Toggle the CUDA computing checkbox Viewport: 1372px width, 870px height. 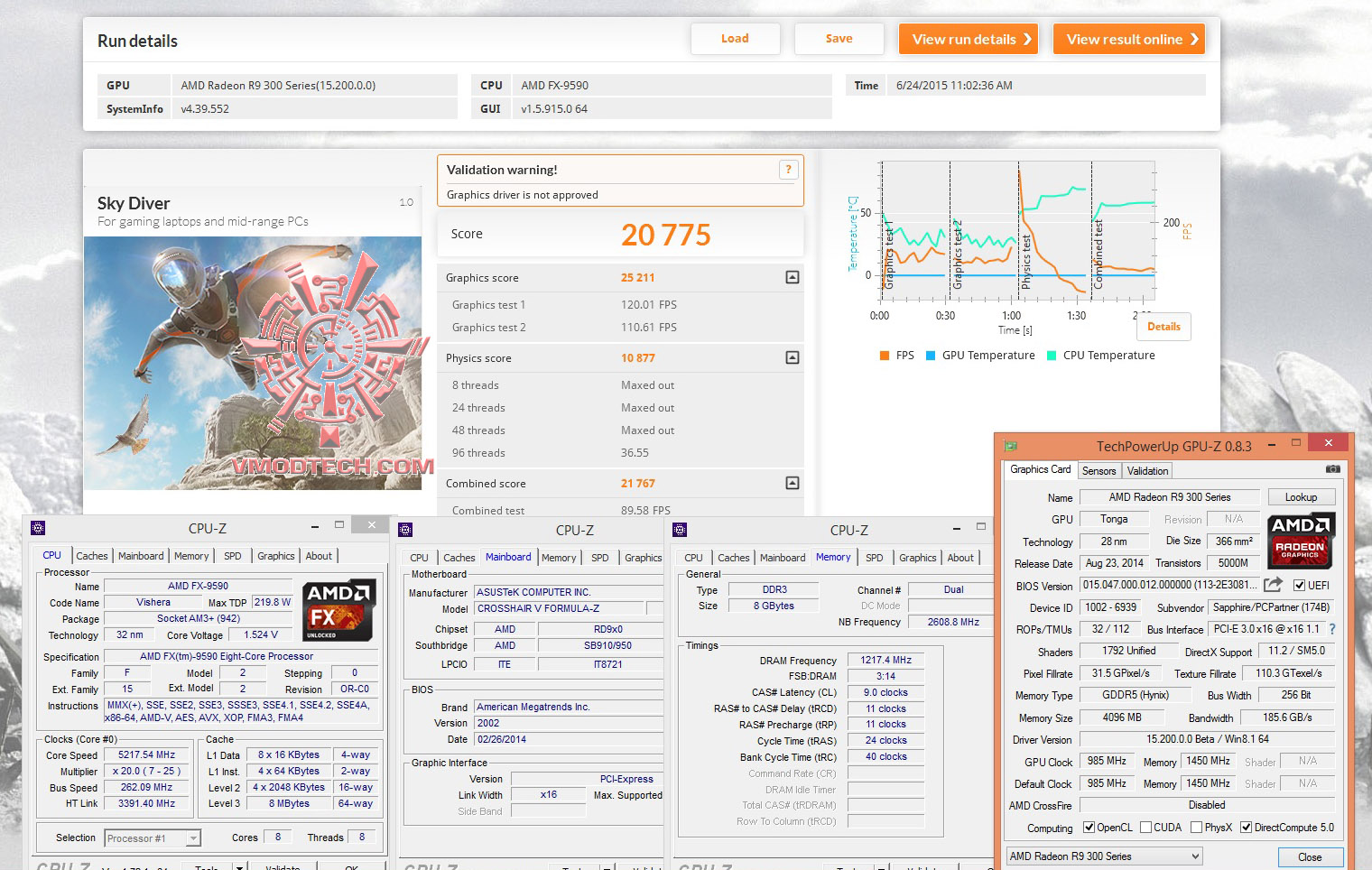tap(1145, 827)
